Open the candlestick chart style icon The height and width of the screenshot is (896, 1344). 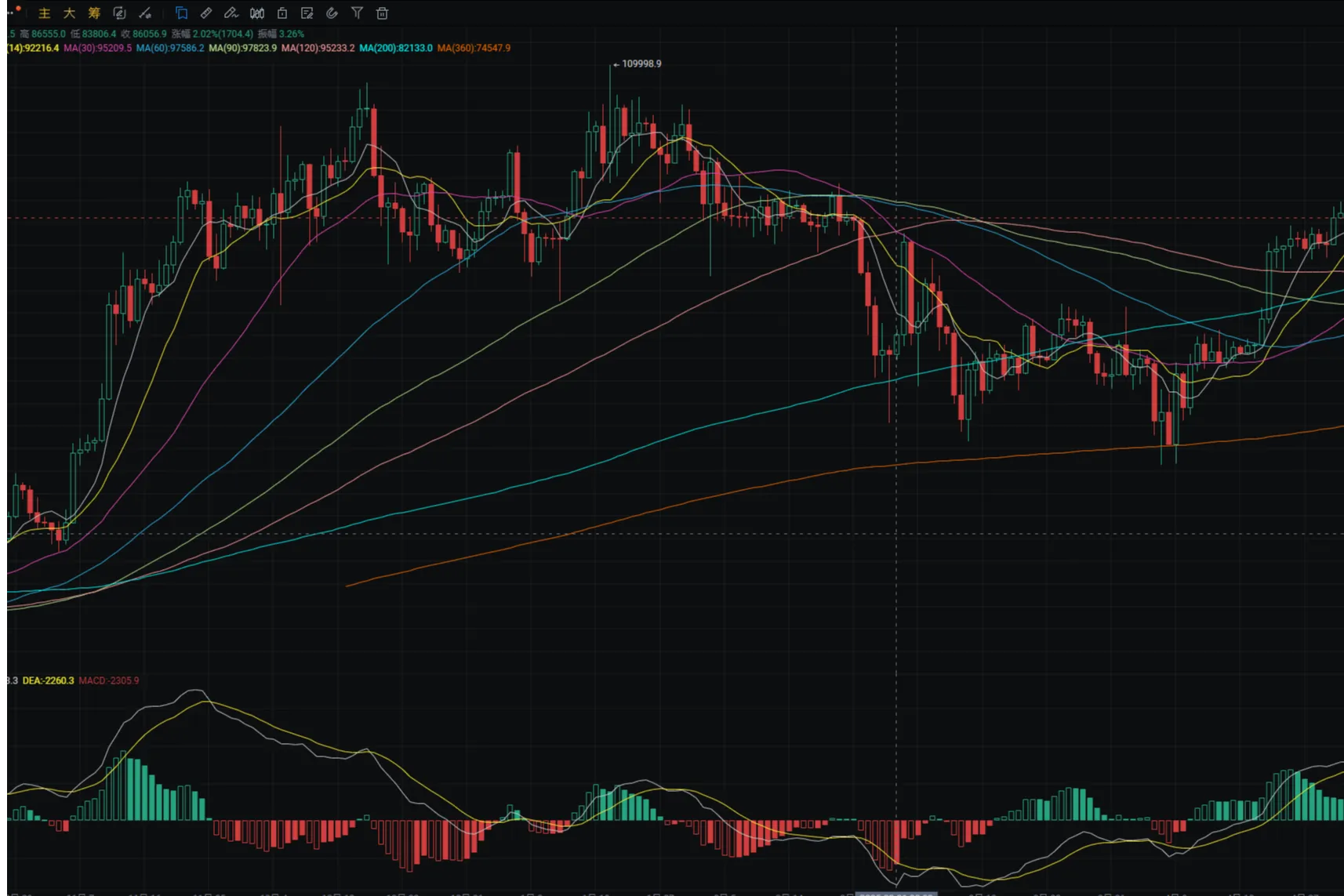(257, 13)
